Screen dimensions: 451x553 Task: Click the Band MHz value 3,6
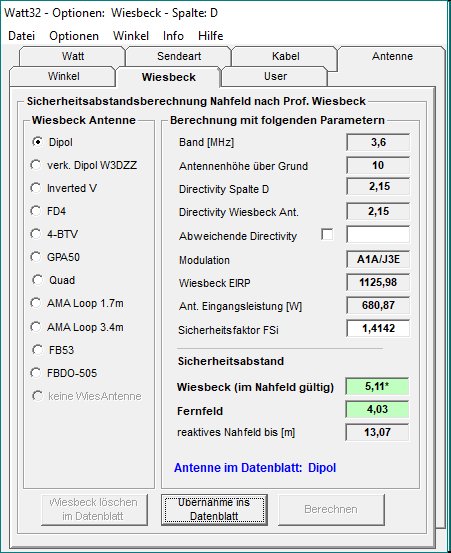pyautogui.click(x=378, y=142)
